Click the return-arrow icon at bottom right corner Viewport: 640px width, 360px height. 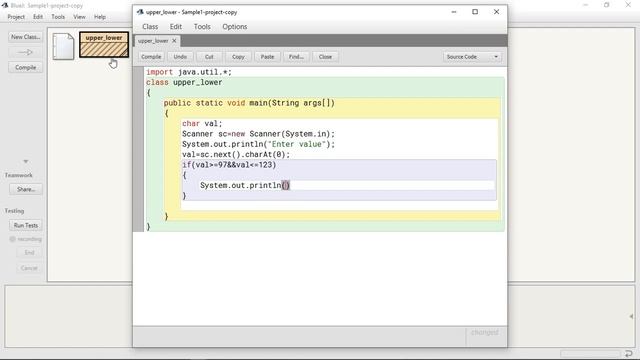pyautogui.click(x=629, y=353)
